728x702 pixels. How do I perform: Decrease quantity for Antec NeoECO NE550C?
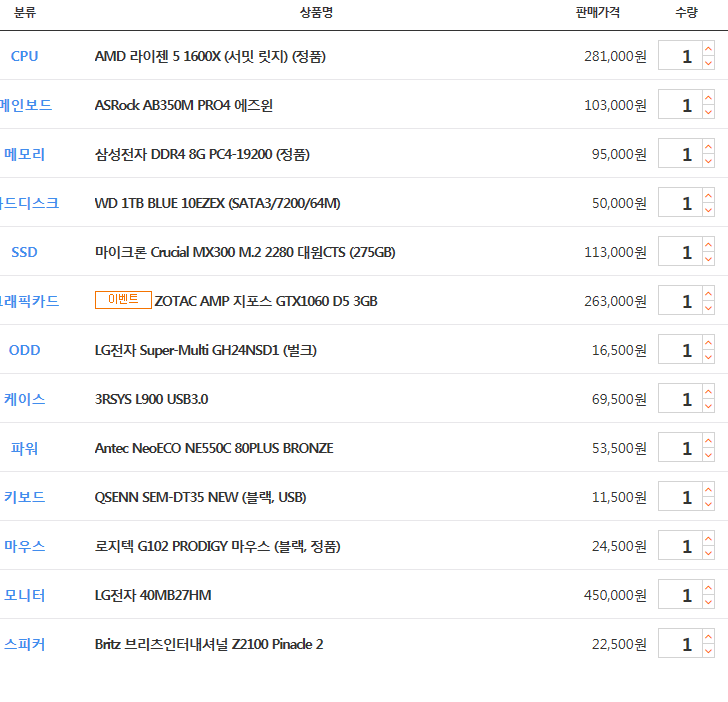[708, 455]
